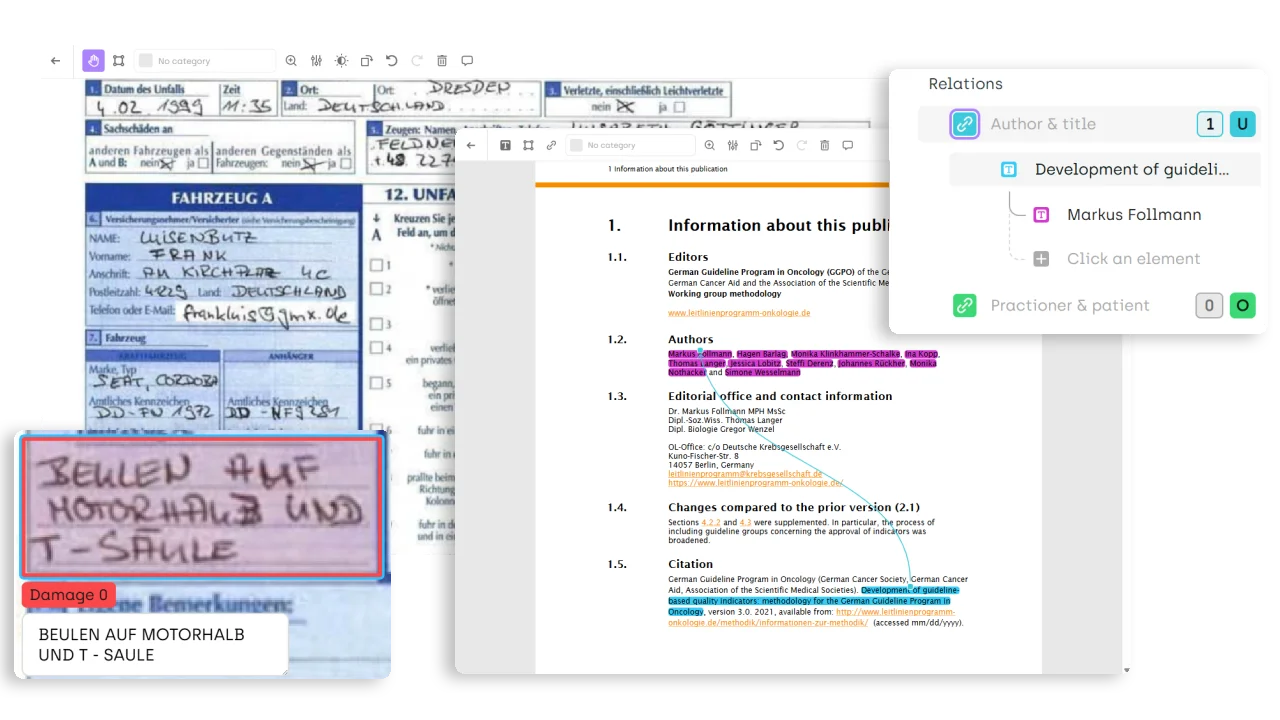Open the No category dropdown in the accident form toolbar
This screenshot has width=1280, height=720.
pyautogui.click(x=205, y=61)
